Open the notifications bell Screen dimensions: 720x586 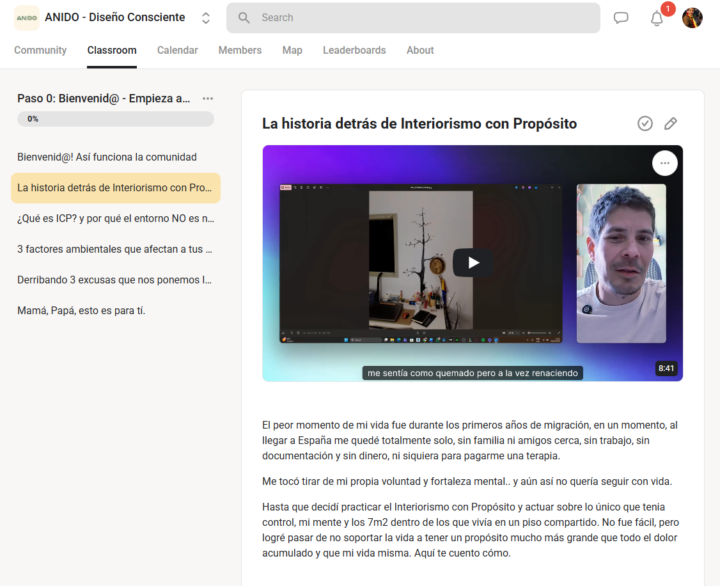657,18
